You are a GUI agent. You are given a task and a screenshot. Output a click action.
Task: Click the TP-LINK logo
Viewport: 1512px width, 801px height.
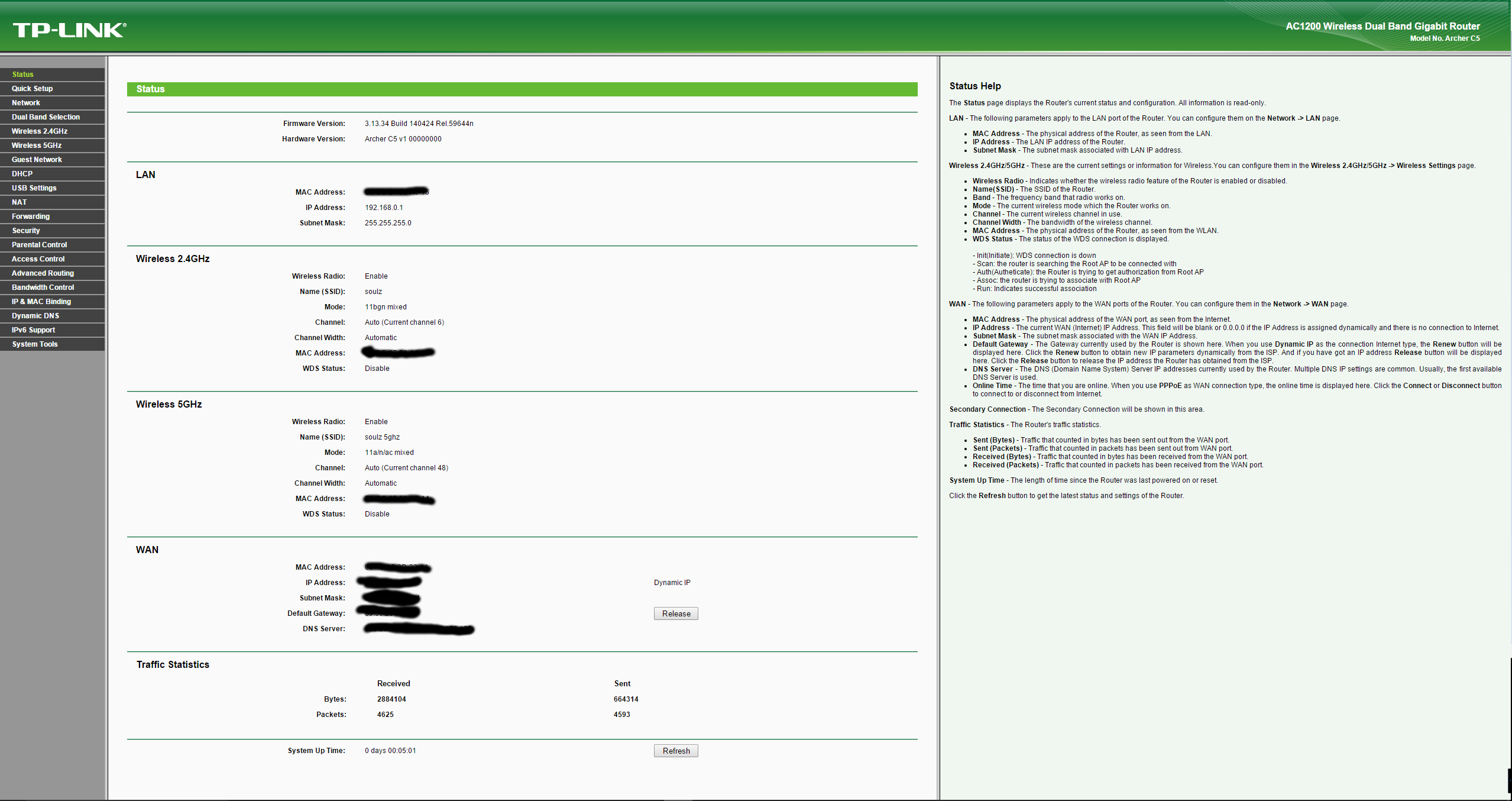[x=70, y=30]
